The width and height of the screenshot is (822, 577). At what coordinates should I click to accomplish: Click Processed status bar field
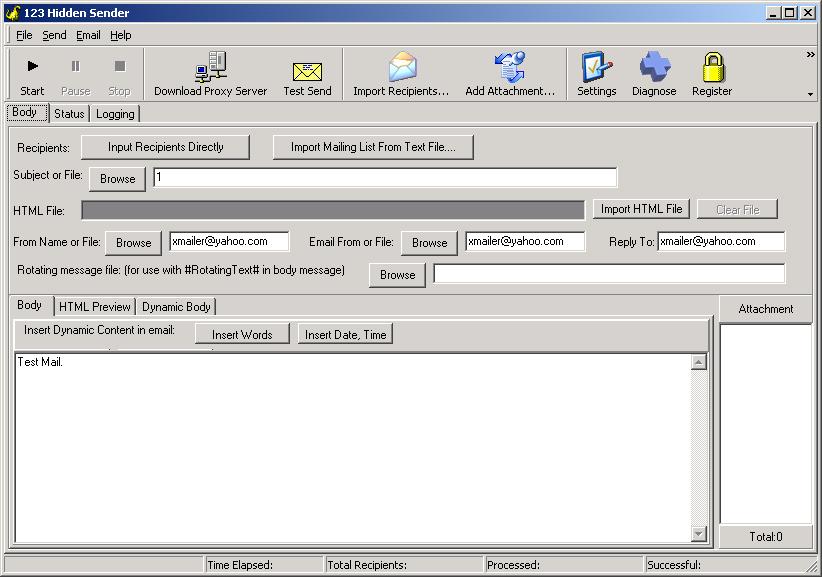pyautogui.click(x=564, y=565)
